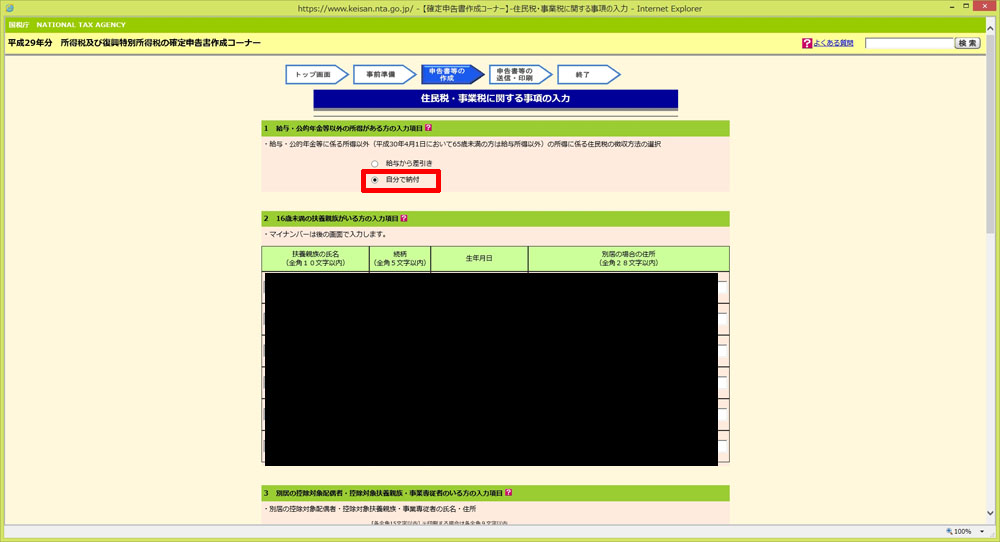The width and height of the screenshot is (1000, 542).
Task: Click the zoom magnifier icon in status bar
Action: point(949,531)
